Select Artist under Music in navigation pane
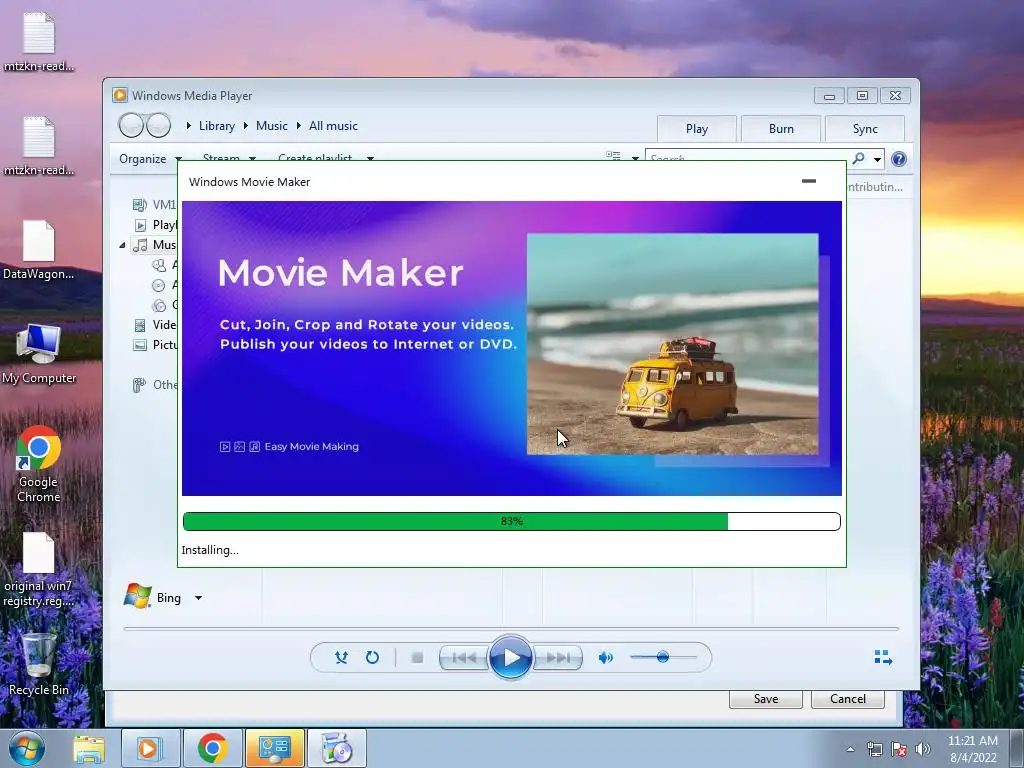 point(165,265)
